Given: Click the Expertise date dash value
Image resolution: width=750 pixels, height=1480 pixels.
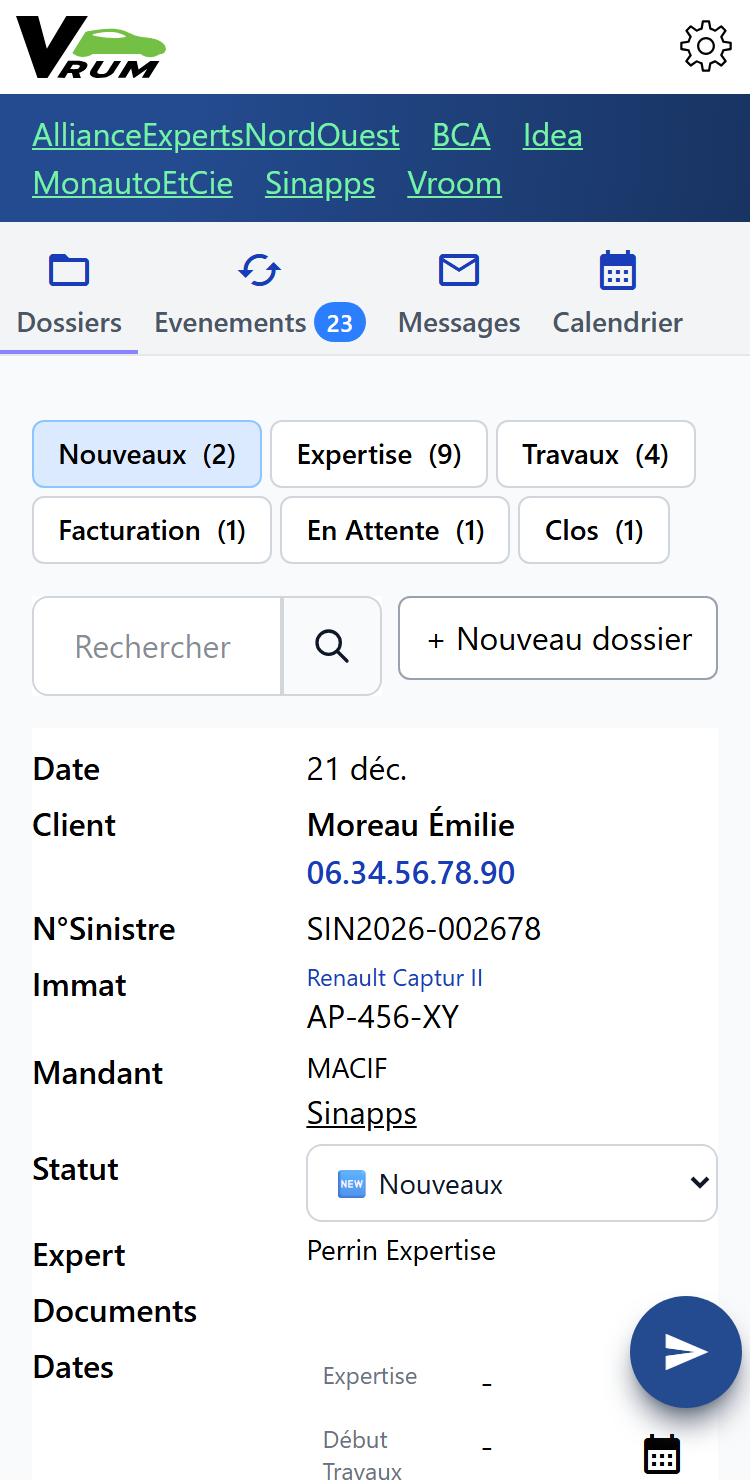Looking at the screenshot, I should coord(487,1384).
